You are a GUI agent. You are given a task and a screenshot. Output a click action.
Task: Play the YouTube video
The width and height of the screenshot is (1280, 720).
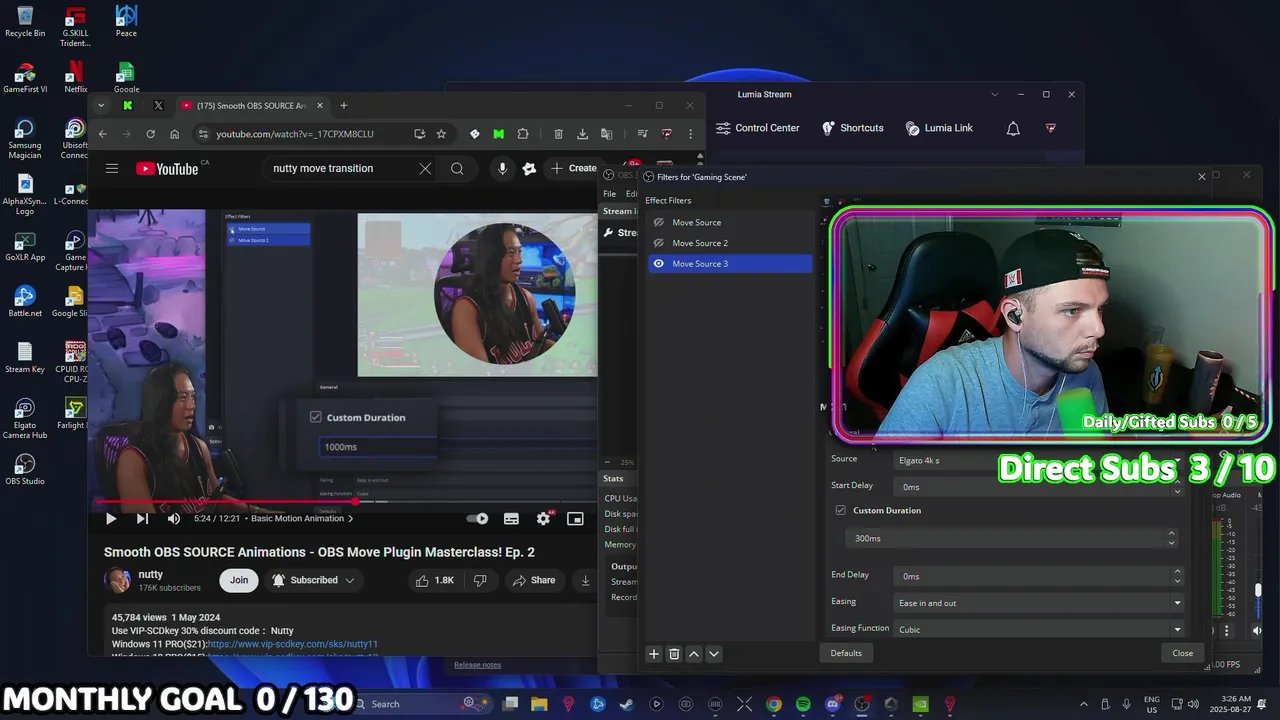[111, 518]
